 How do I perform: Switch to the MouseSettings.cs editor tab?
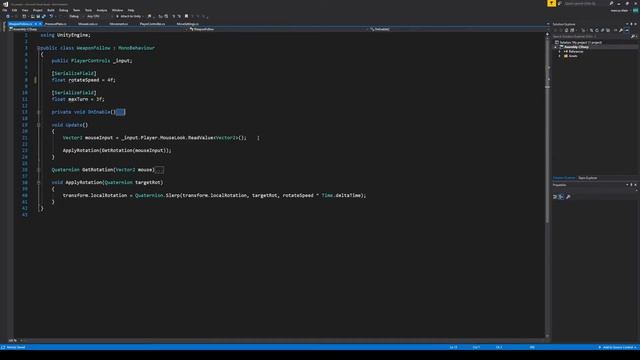[x=188, y=24]
